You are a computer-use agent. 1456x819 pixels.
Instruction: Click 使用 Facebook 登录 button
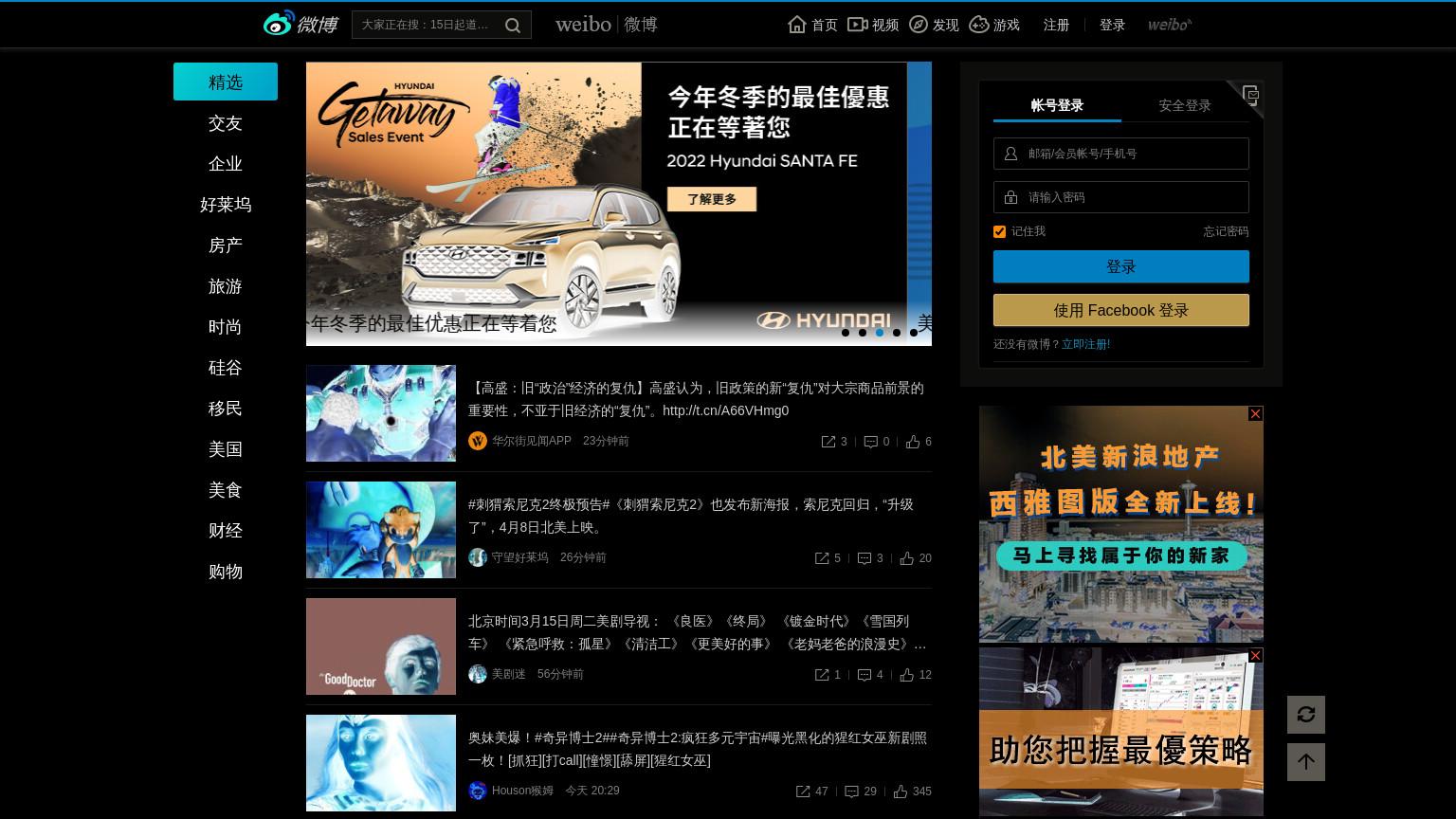tap(1121, 310)
